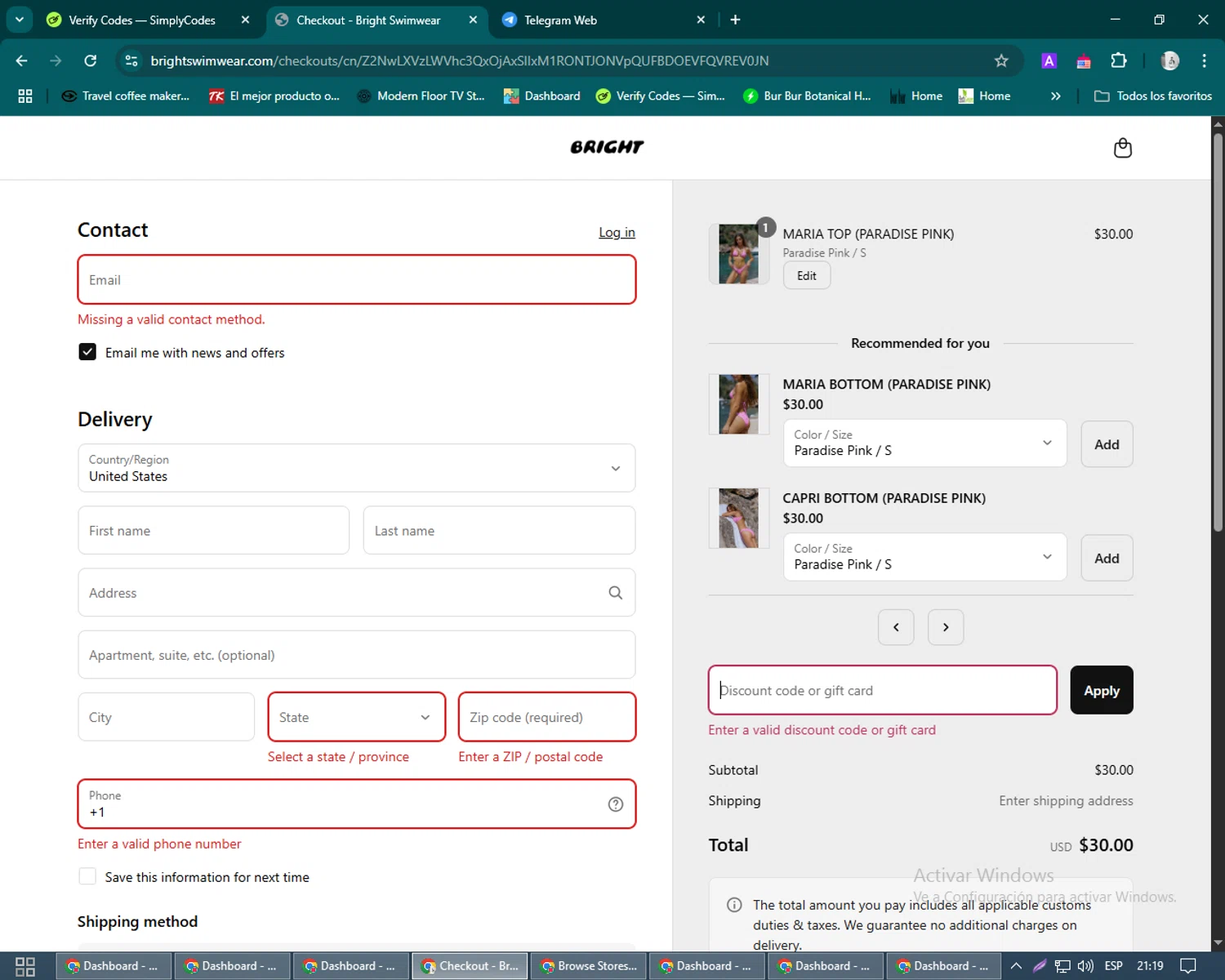This screenshot has width=1225, height=980.
Task: Click the purple A extension icon
Action: pyautogui.click(x=1049, y=60)
